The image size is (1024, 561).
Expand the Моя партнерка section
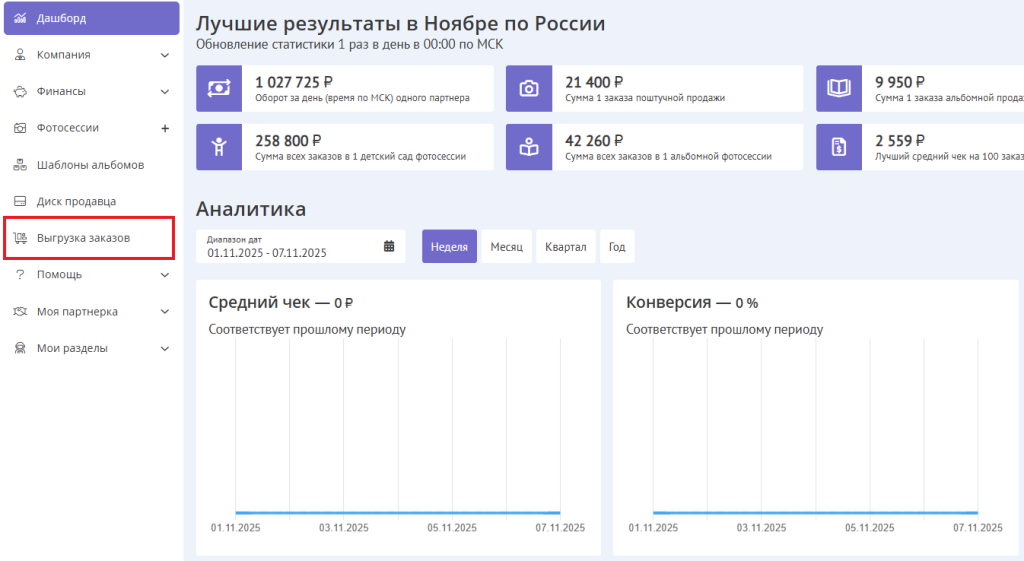coord(165,312)
